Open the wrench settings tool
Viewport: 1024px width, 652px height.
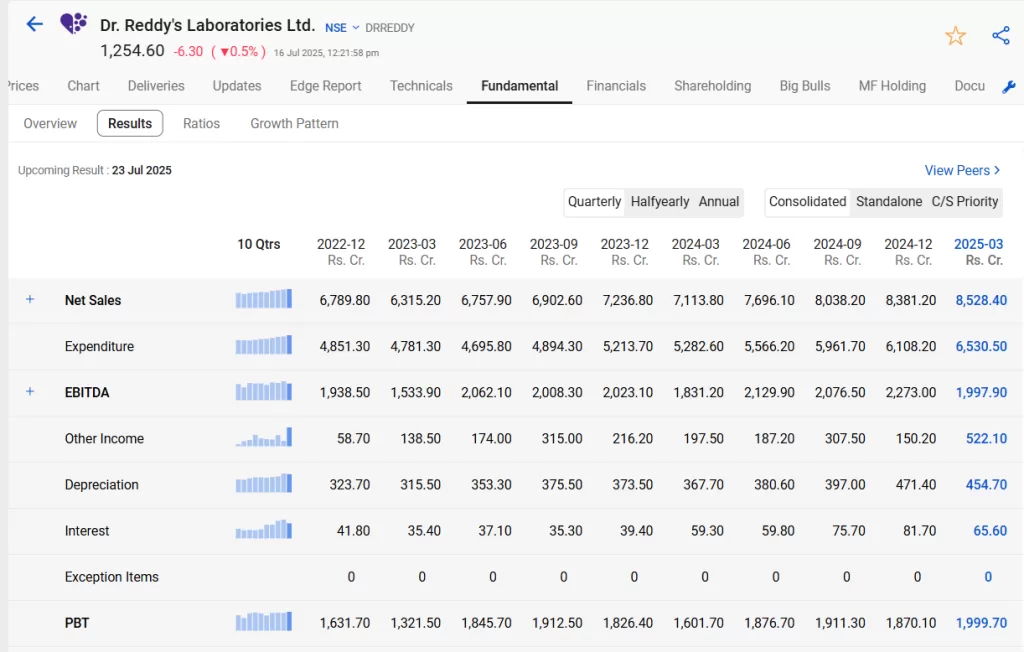(1008, 87)
